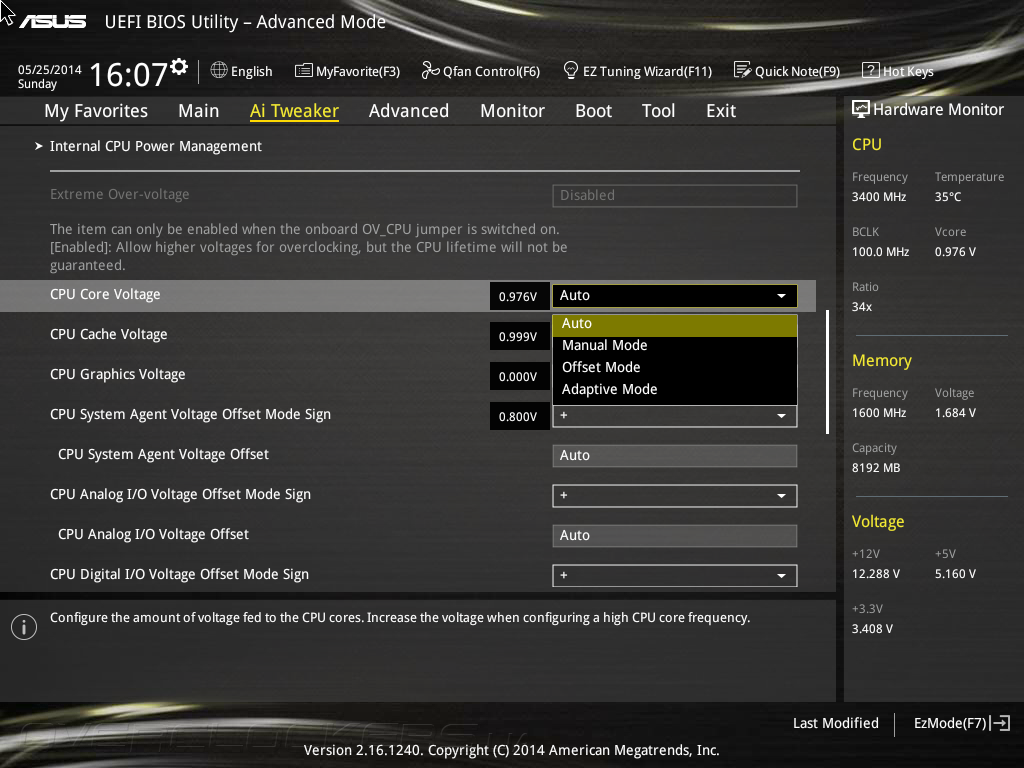1024x768 pixels.
Task: View Last Modified settings
Action: click(835, 723)
